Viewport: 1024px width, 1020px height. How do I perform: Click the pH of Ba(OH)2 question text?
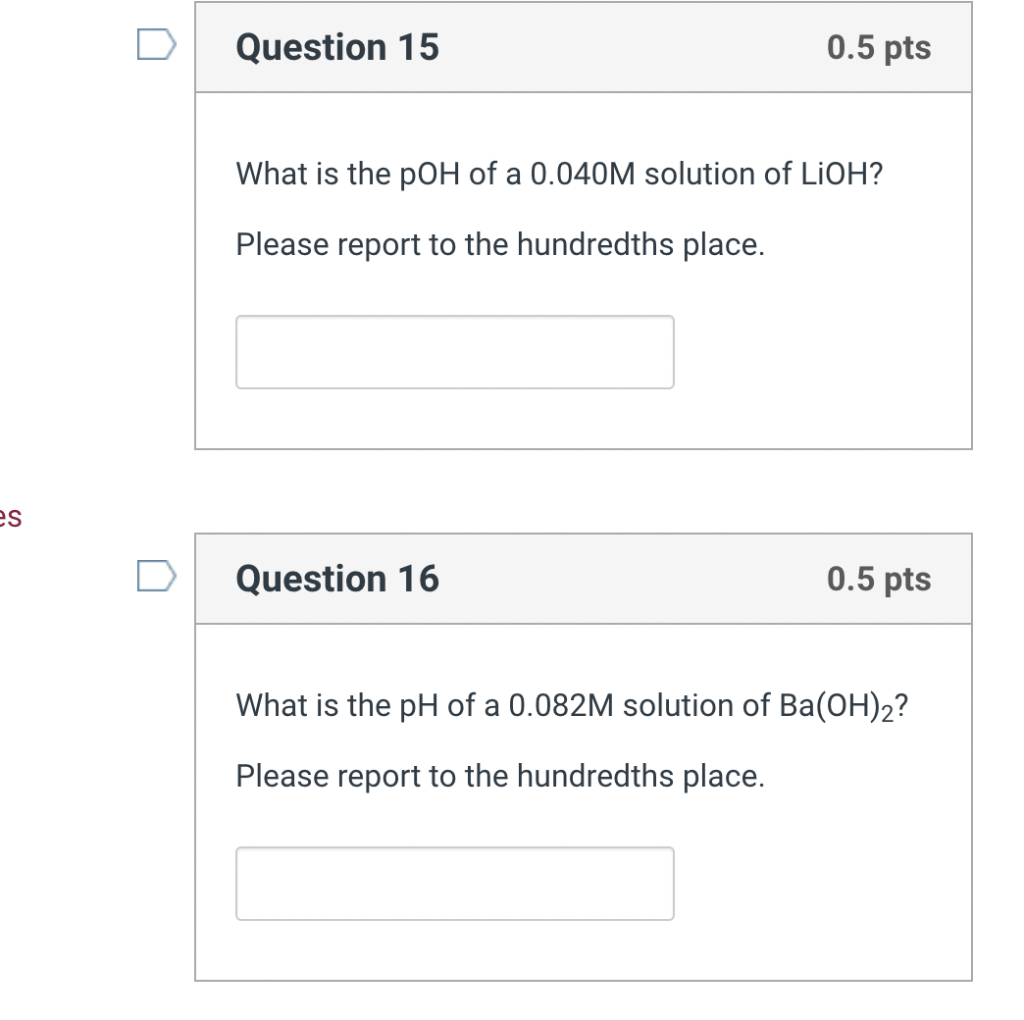572,707
